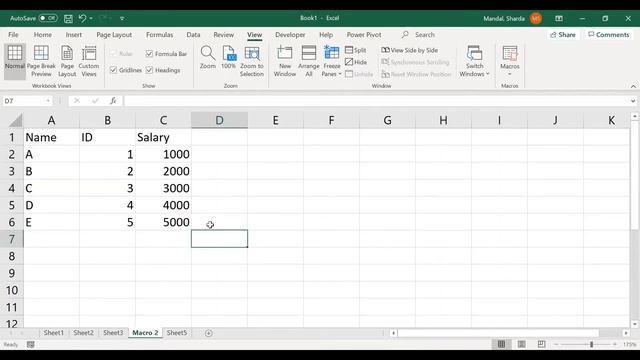
Task: Click the Share button
Action: (563, 35)
